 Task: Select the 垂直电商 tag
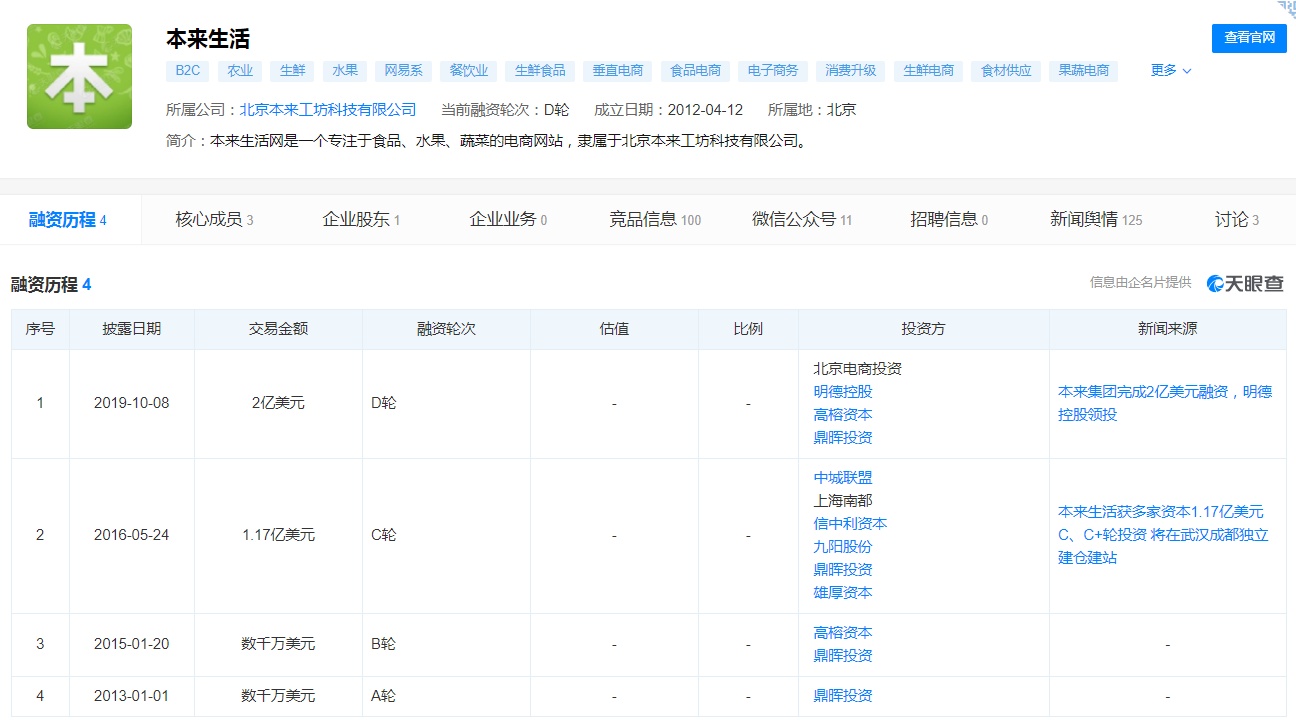(618, 71)
